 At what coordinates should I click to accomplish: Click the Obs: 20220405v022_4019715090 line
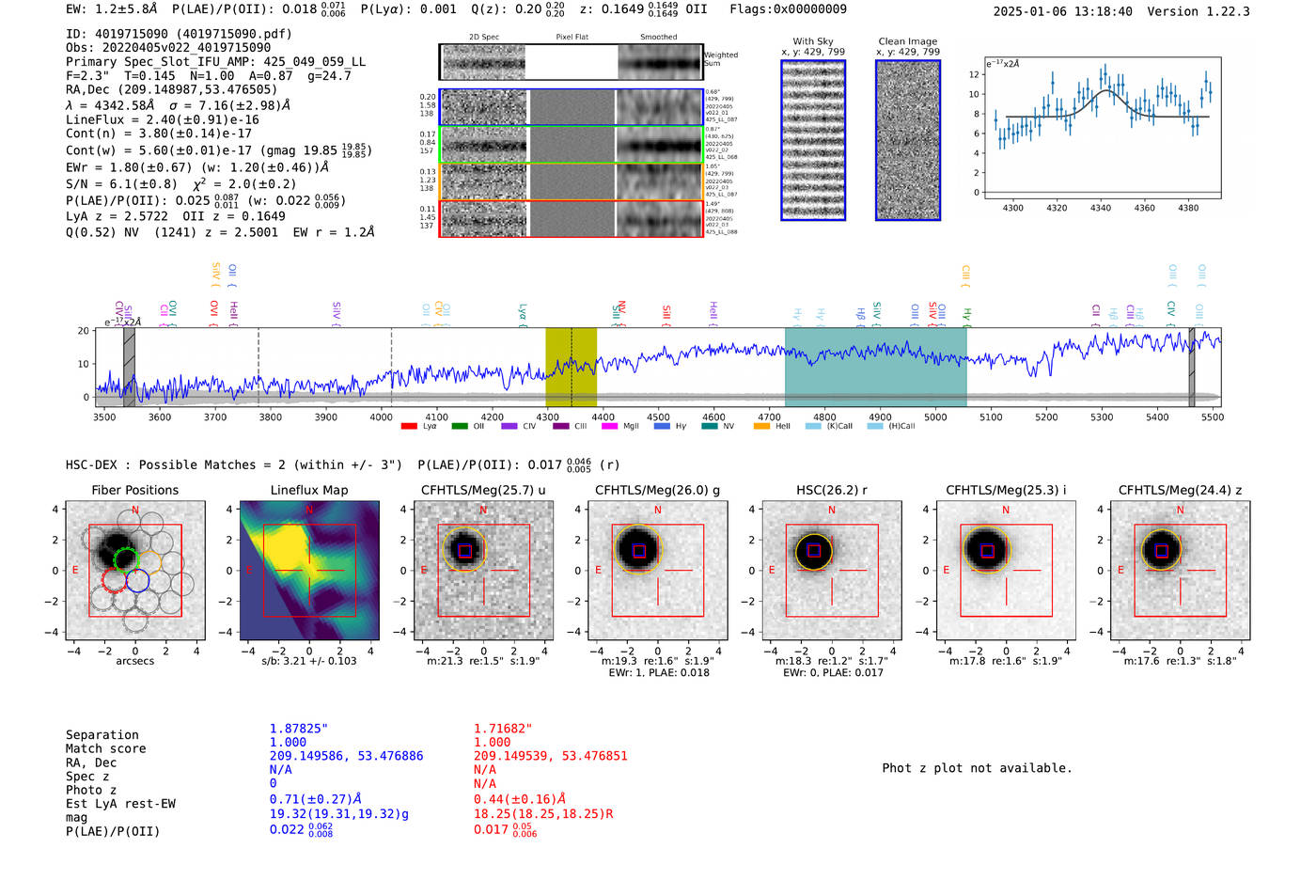168,47
